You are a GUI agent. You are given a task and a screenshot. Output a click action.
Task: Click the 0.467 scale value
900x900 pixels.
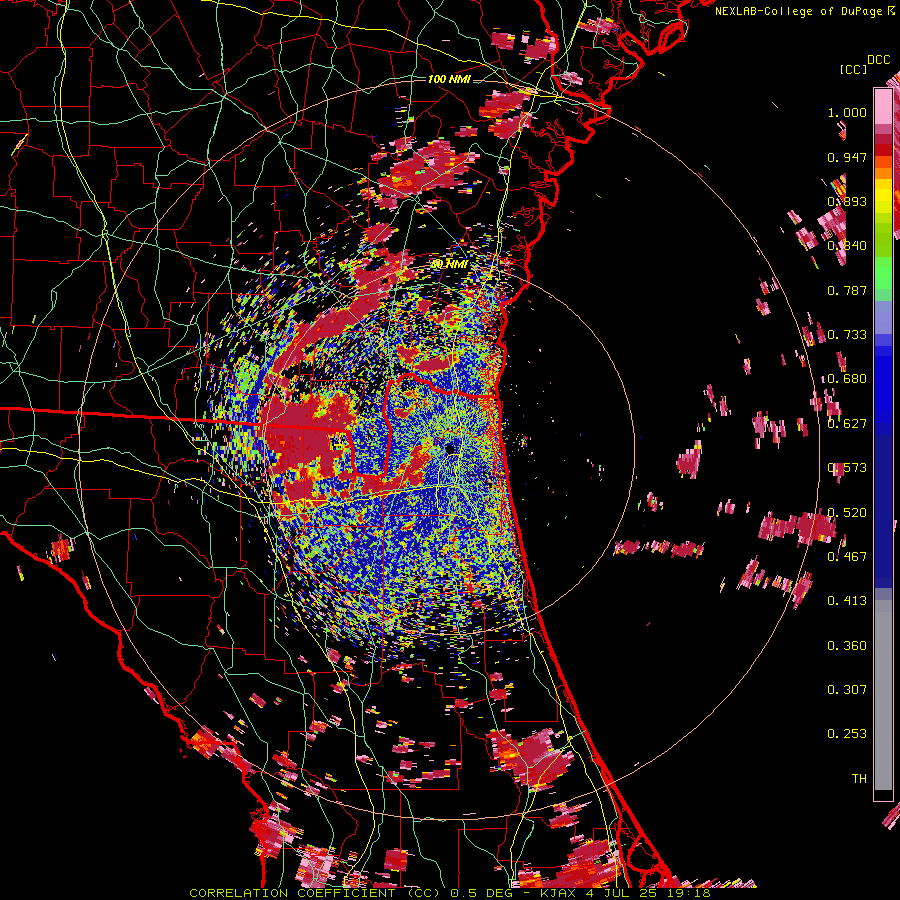[x=847, y=557]
